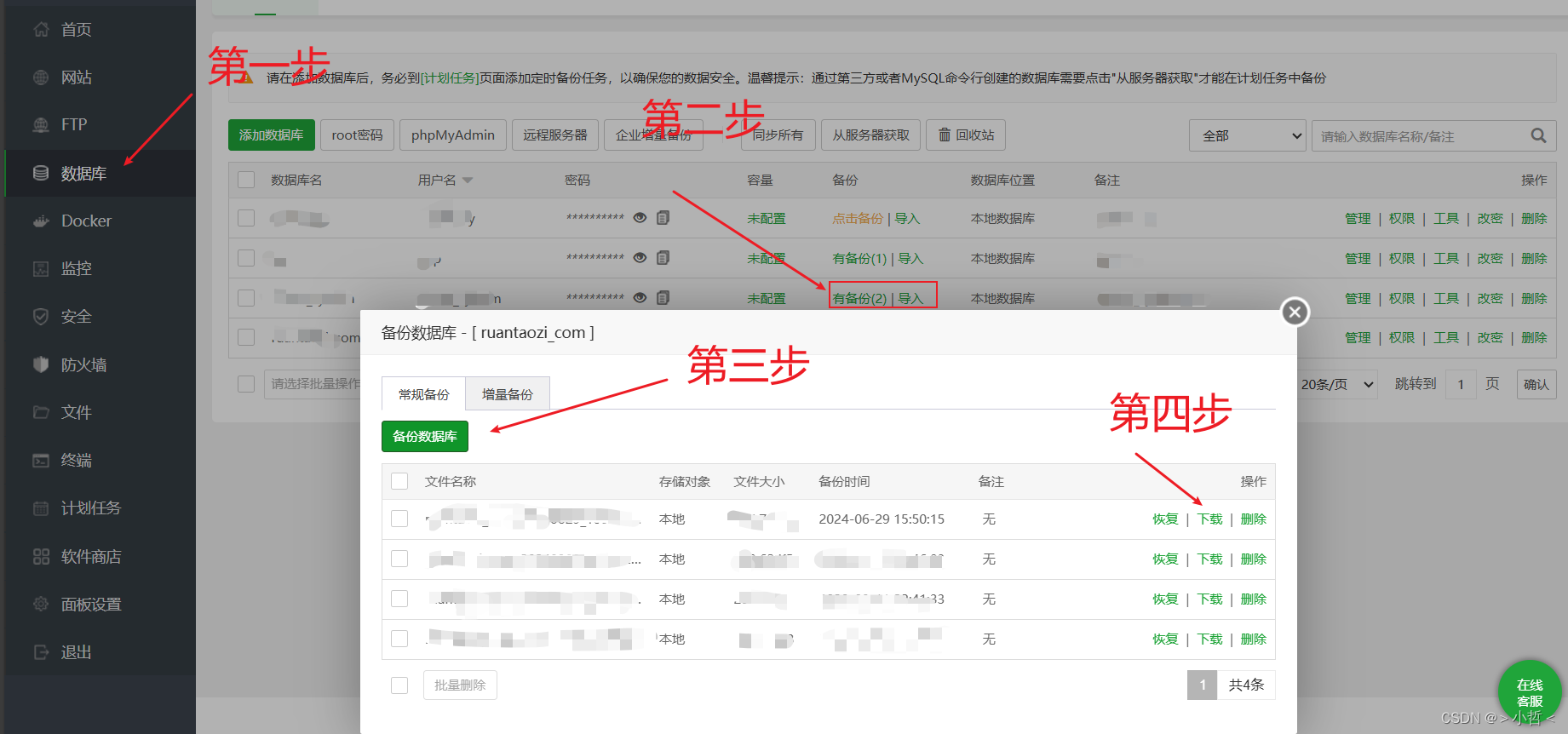Open phpMyAdmin

(453, 135)
